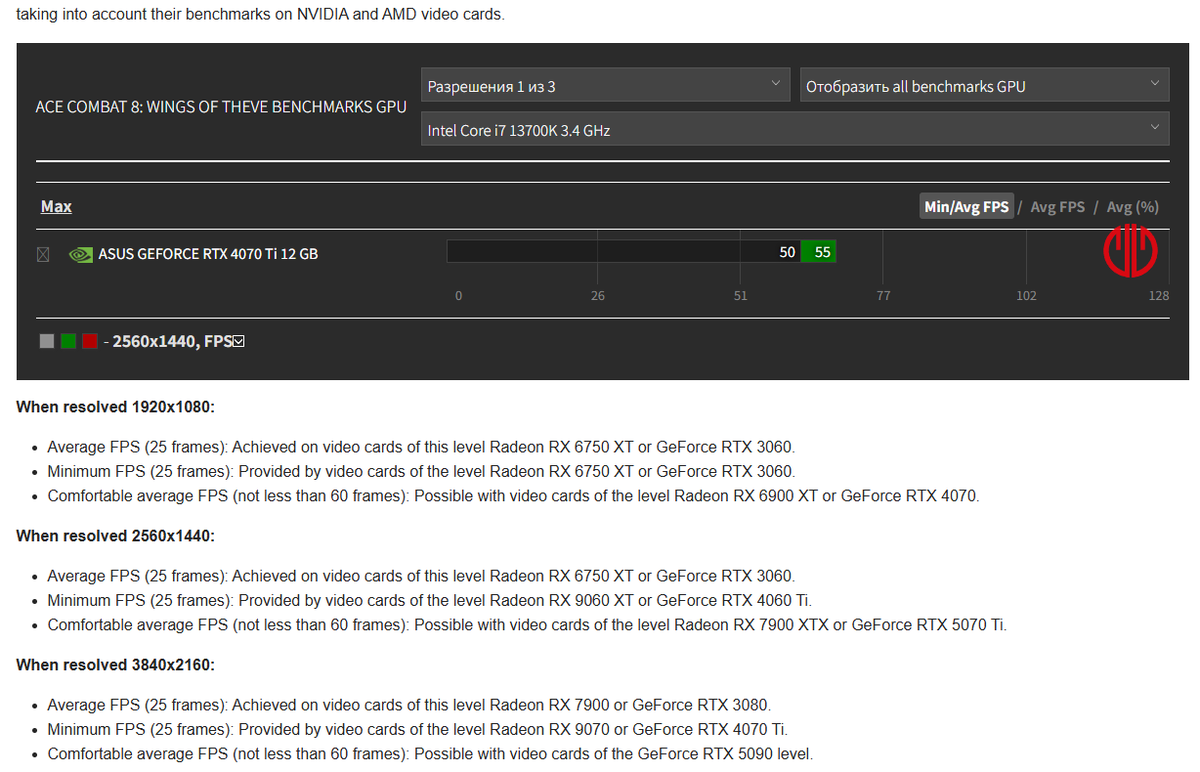The width and height of the screenshot is (1200, 772).
Task: Click the axis value 51
Action: (740, 296)
